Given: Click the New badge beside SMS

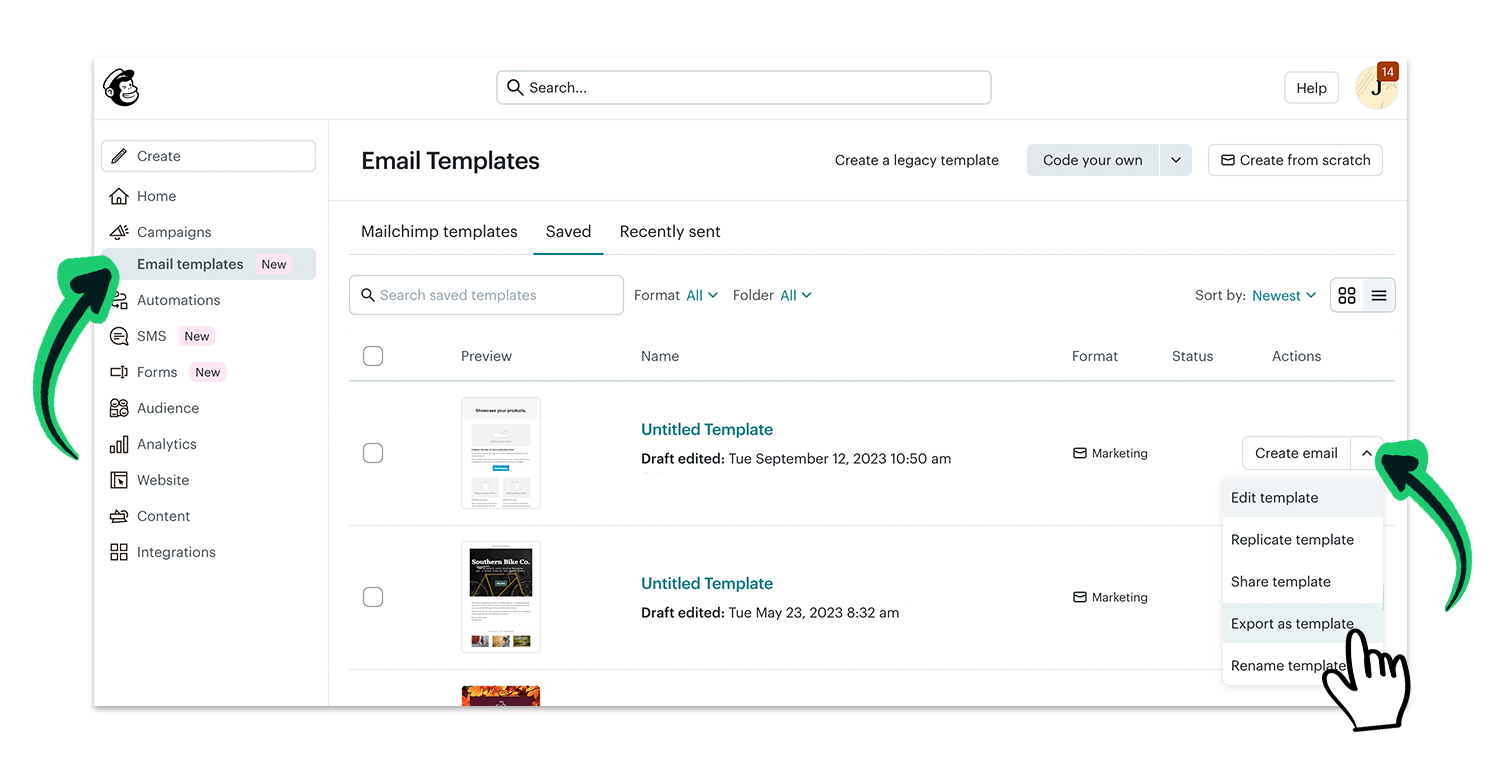Looking at the screenshot, I should coord(197,336).
